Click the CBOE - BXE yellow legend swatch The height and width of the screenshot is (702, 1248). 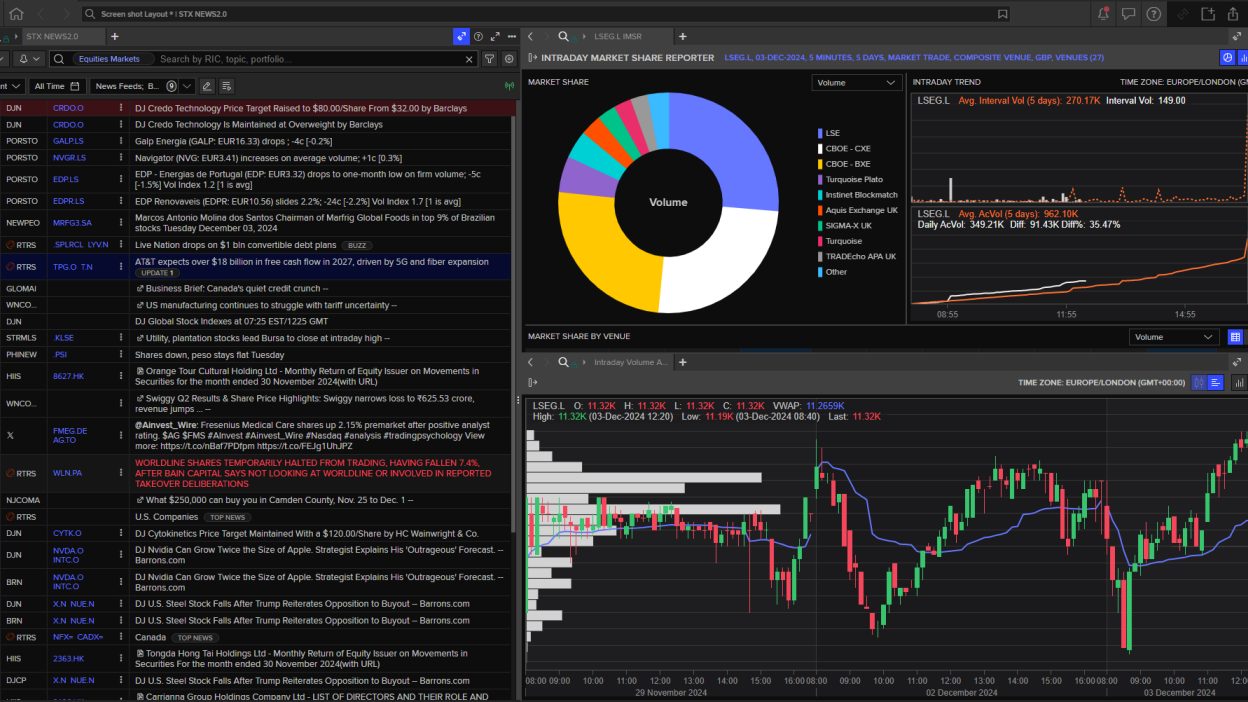[820, 164]
